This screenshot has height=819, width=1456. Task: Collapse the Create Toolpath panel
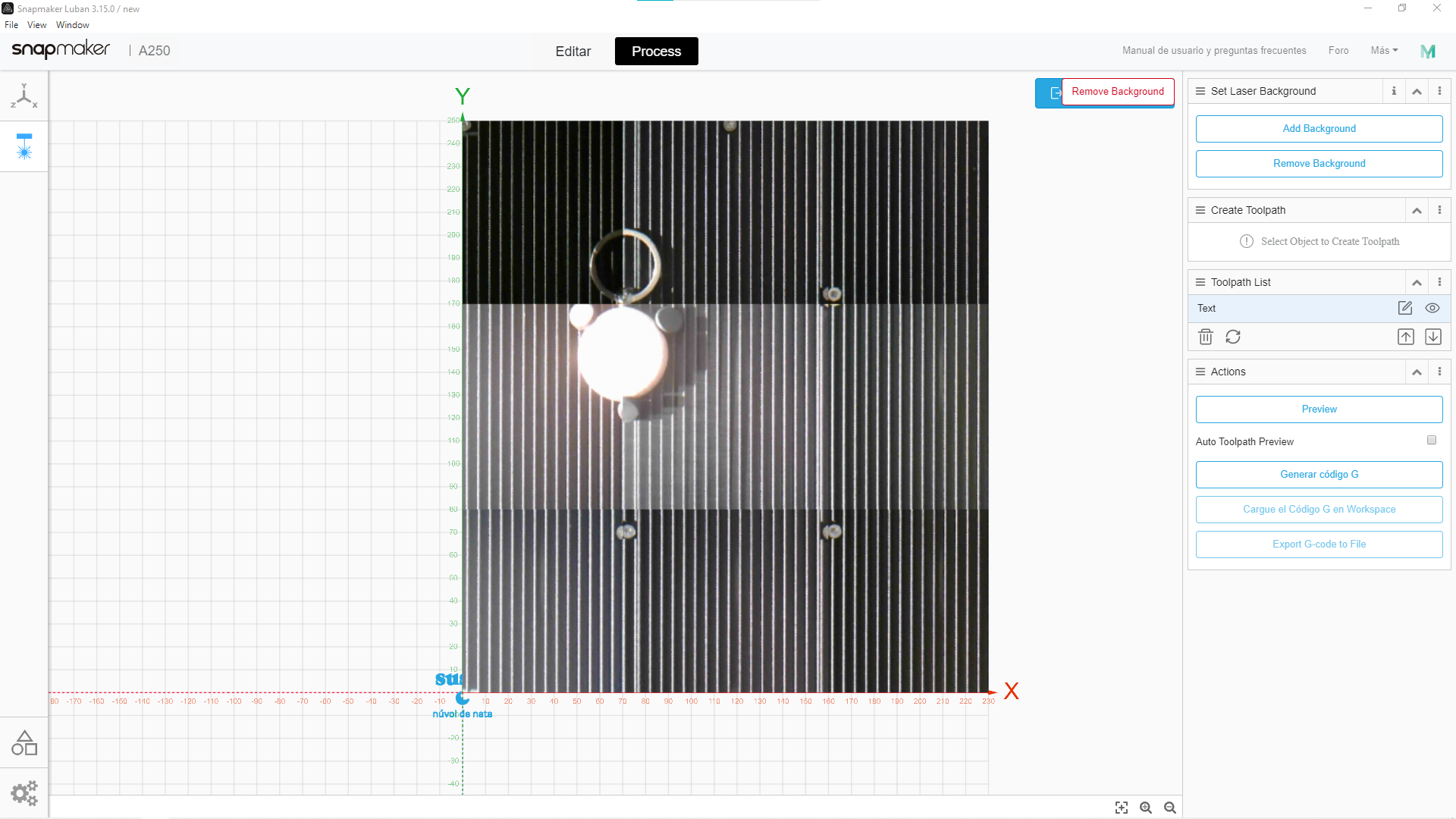1417,210
